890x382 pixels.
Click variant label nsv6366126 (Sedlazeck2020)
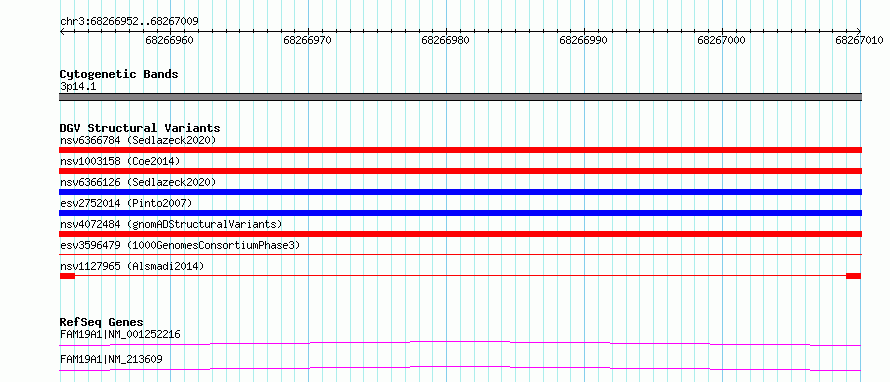(138, 182)
